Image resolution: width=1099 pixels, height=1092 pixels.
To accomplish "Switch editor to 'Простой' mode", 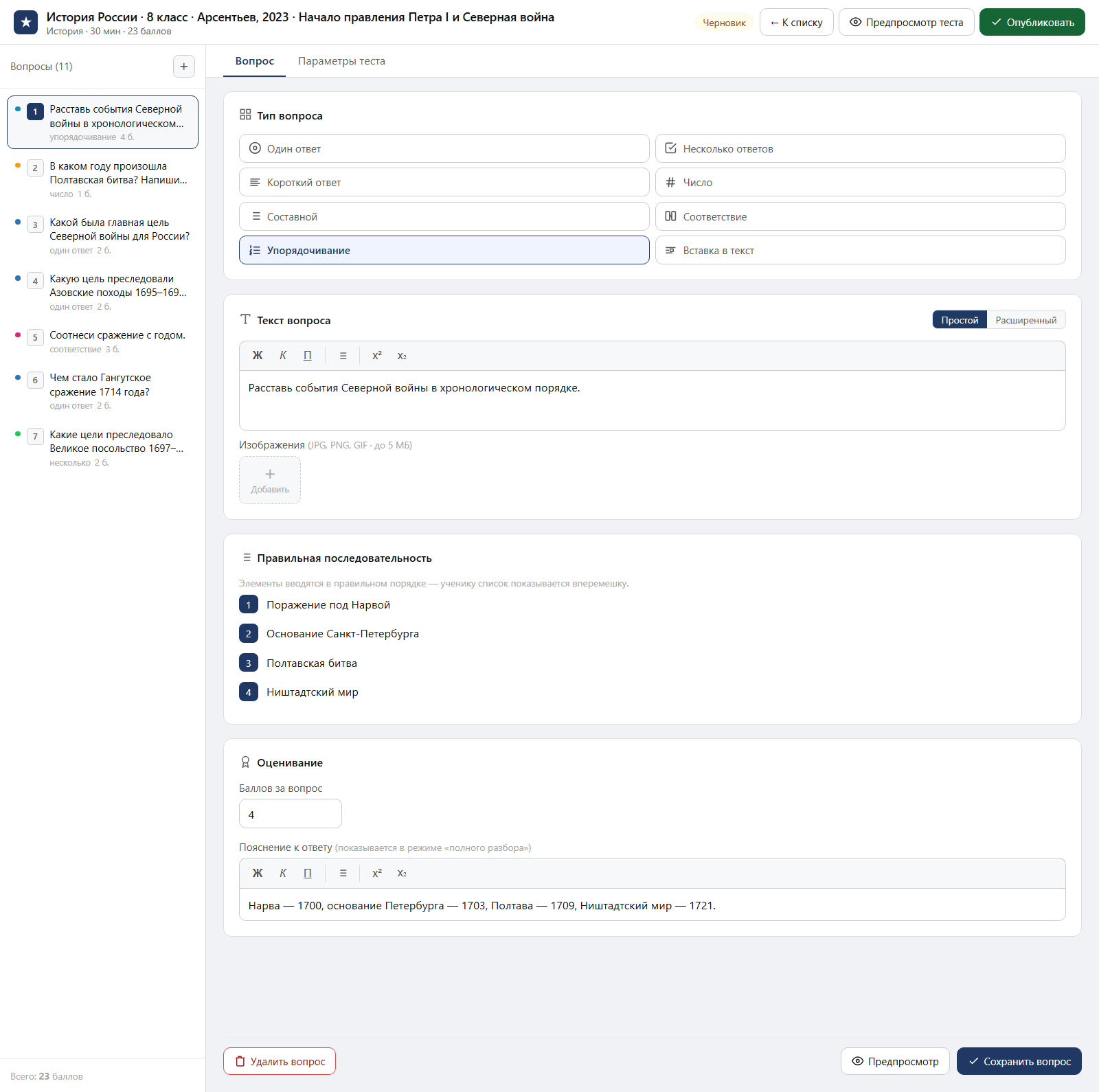I will 960,320.
